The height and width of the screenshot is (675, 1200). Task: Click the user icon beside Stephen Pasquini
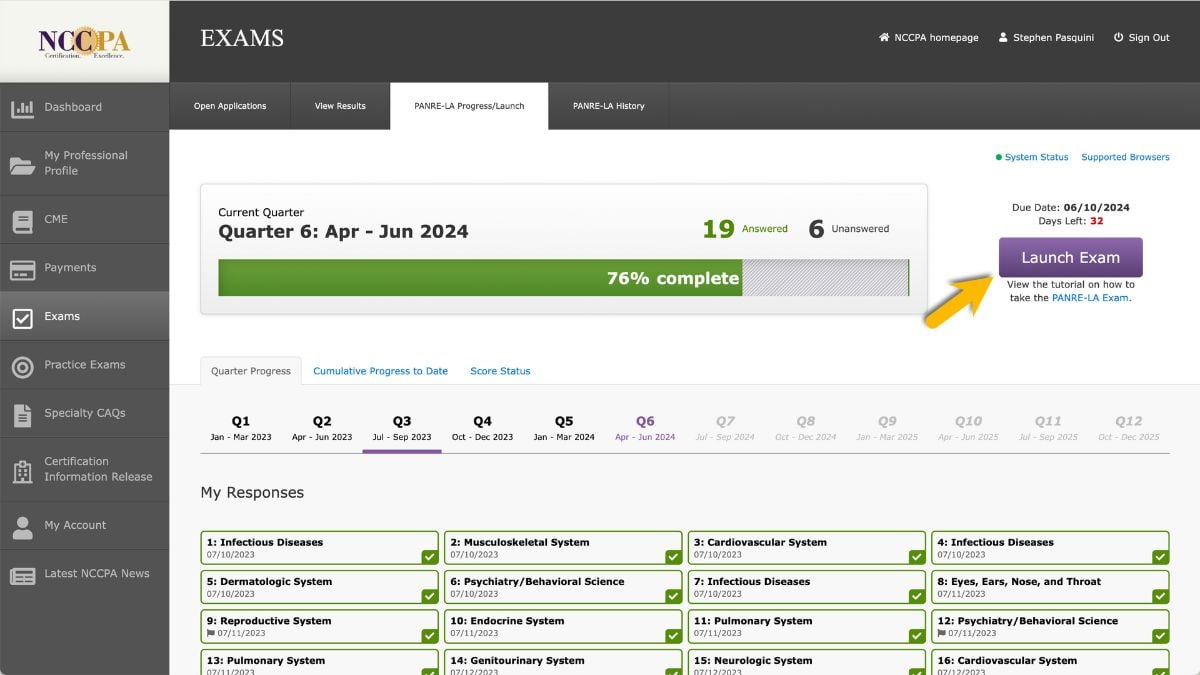point(1002,38)
